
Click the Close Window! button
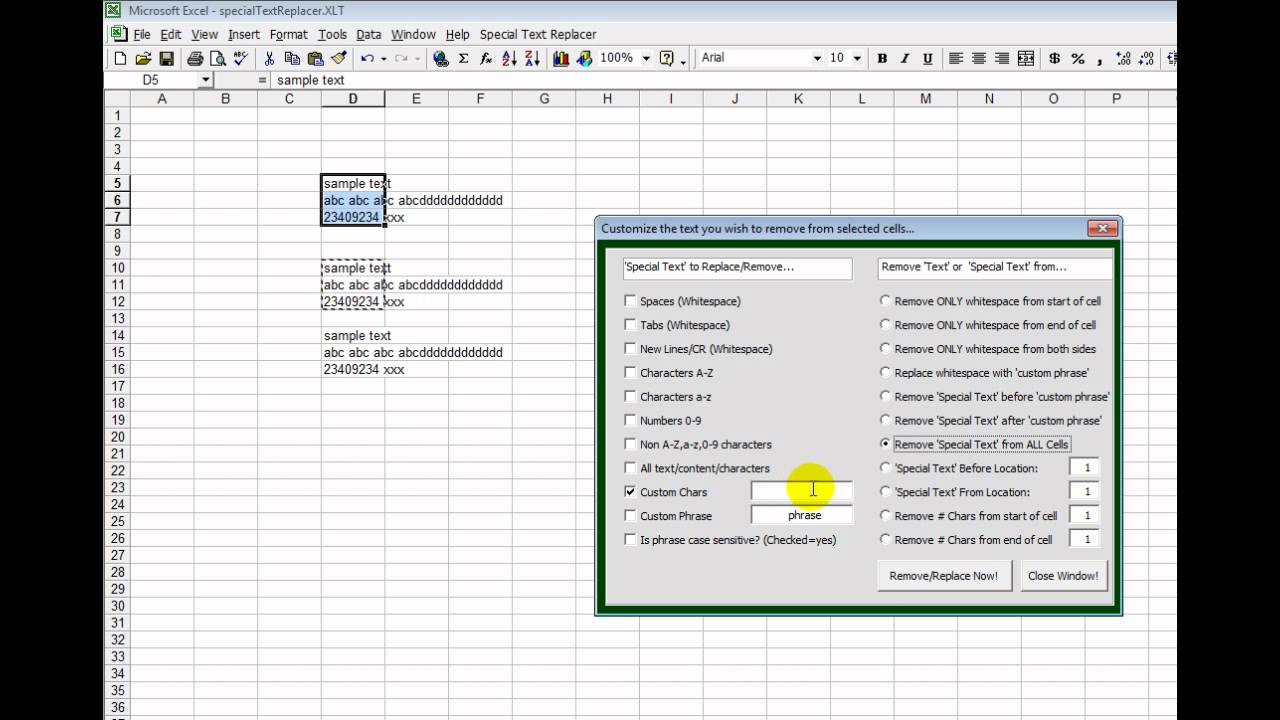tap(1063, 576)
